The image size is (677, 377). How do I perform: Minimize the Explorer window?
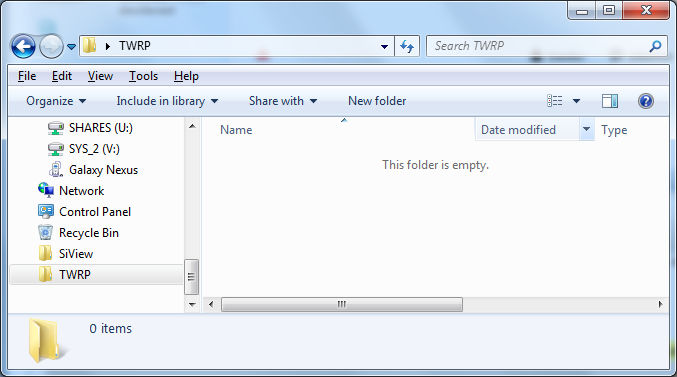click(582, 11)
